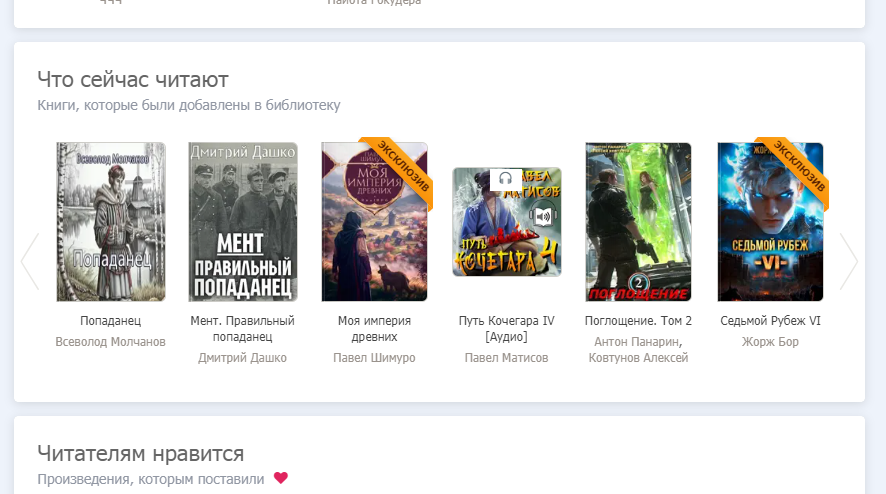Image resolution: width=886 pixels, height=494 pixels.
Task: Click the Моя империя древних title link
Action: click(374, 328)
